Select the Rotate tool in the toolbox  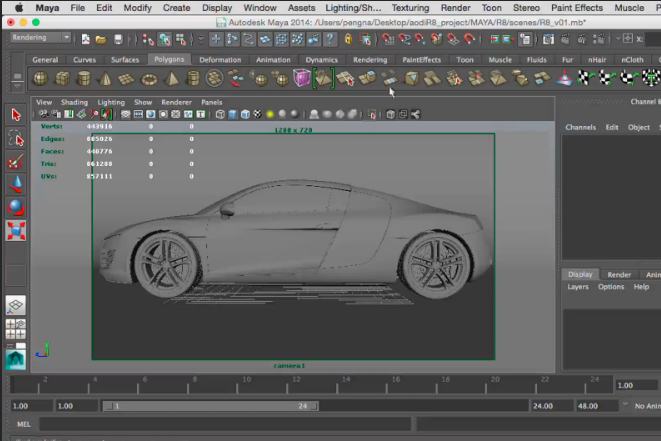pyautogui.click(x=16, y=208)
